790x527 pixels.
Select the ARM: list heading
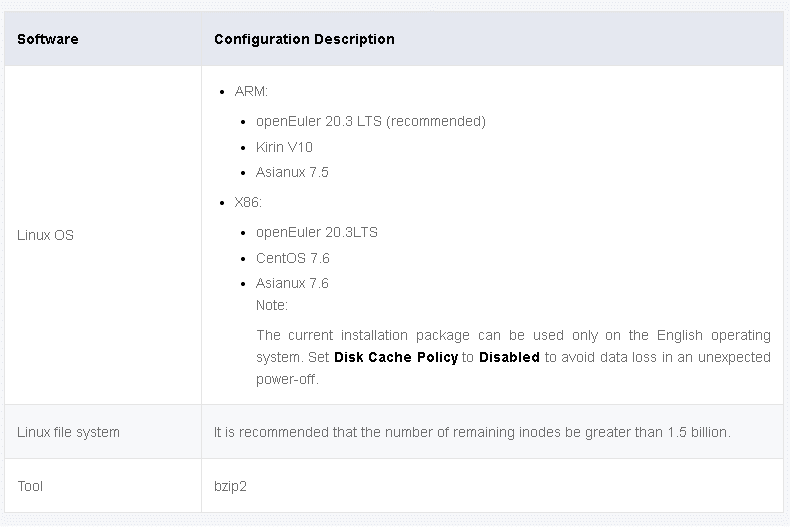[251, 91]
